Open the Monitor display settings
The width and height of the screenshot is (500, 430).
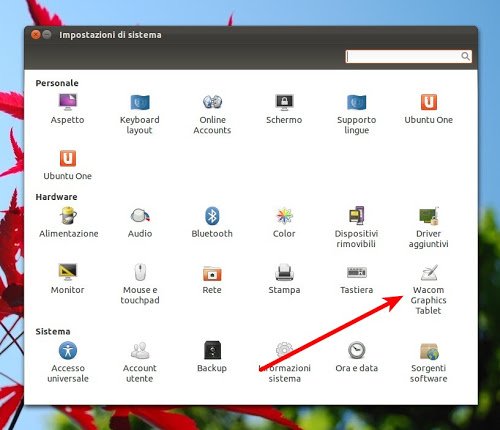click(68, 279)
